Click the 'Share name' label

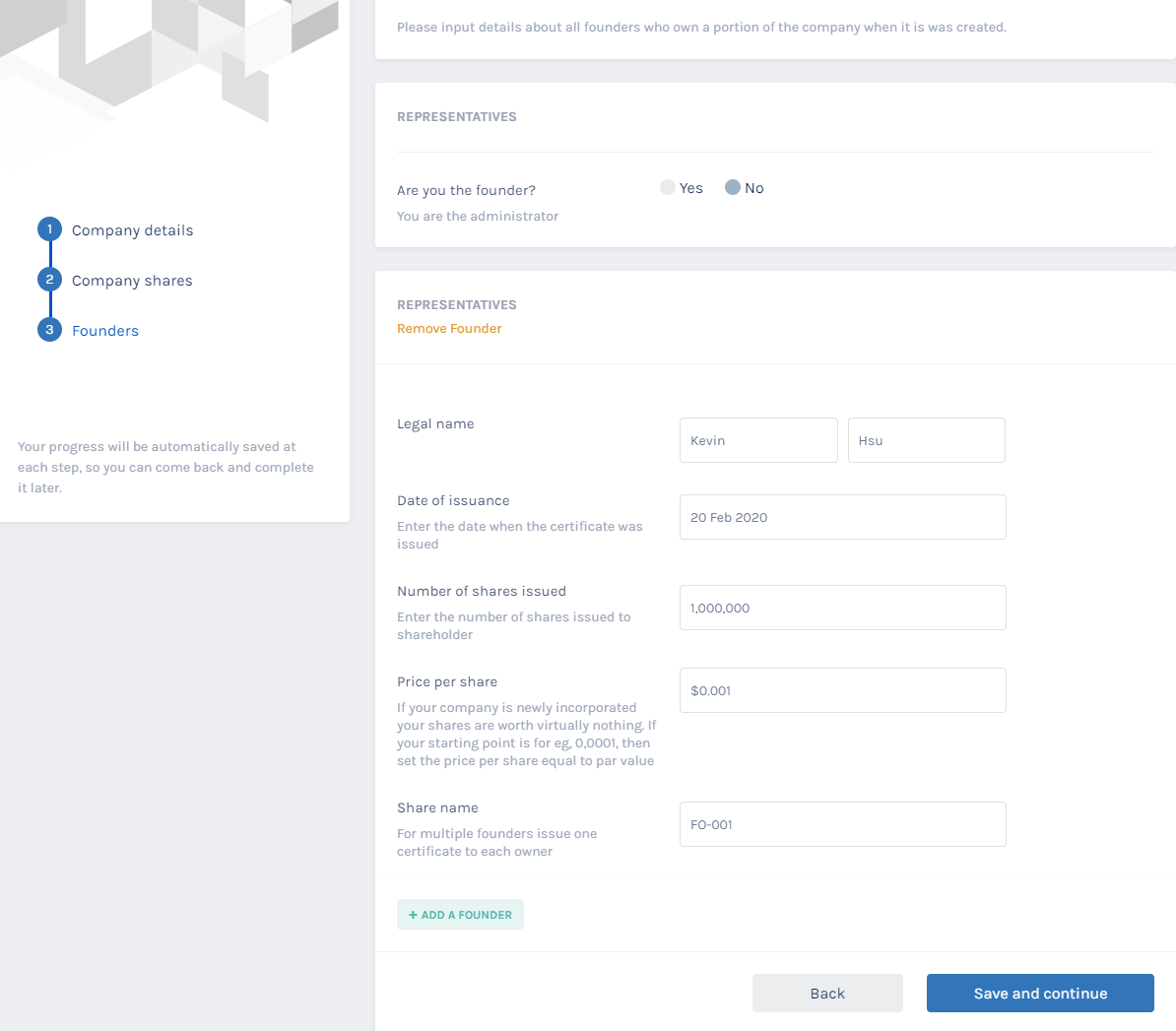(437, 807)
